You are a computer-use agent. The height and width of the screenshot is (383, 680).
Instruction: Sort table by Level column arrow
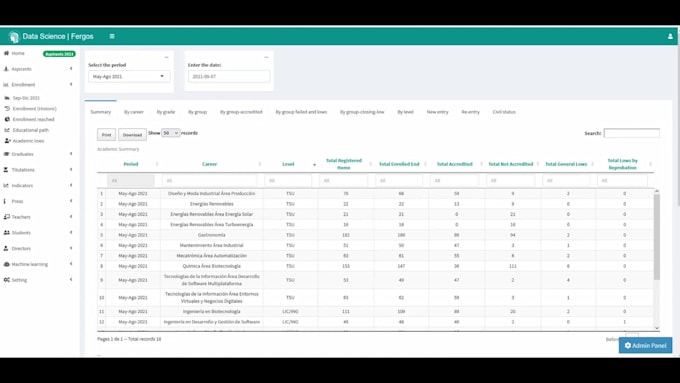click(314, 164)
